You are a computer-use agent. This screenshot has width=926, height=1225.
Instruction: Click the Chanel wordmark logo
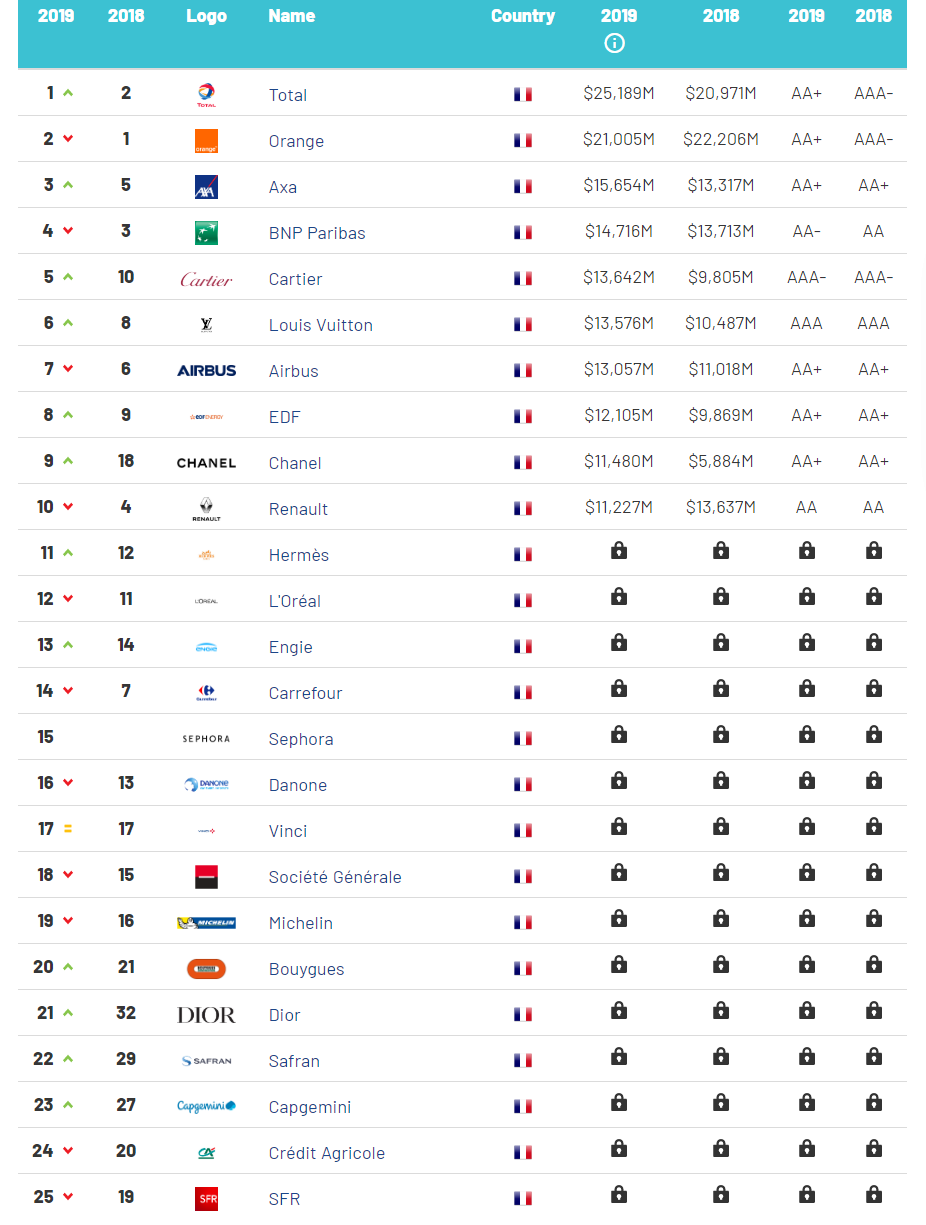click(x=206, y=463)
